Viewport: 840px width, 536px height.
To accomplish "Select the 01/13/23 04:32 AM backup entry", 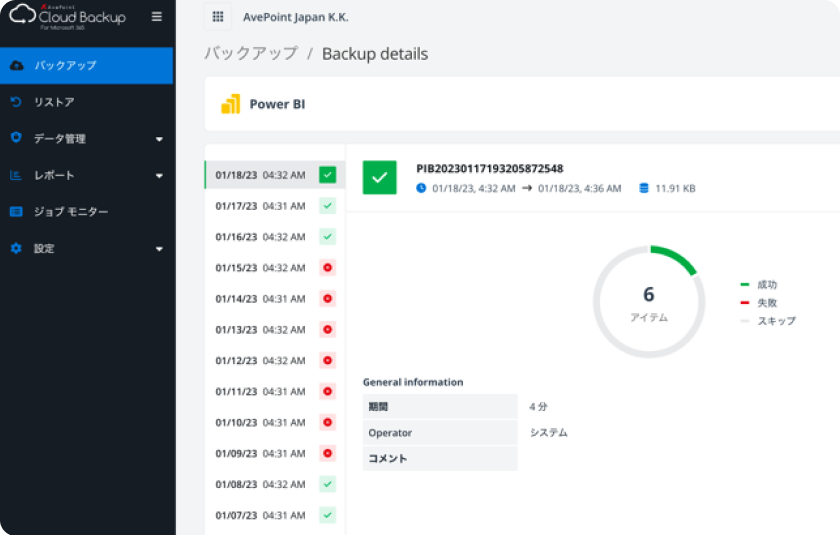I will 275,330.
